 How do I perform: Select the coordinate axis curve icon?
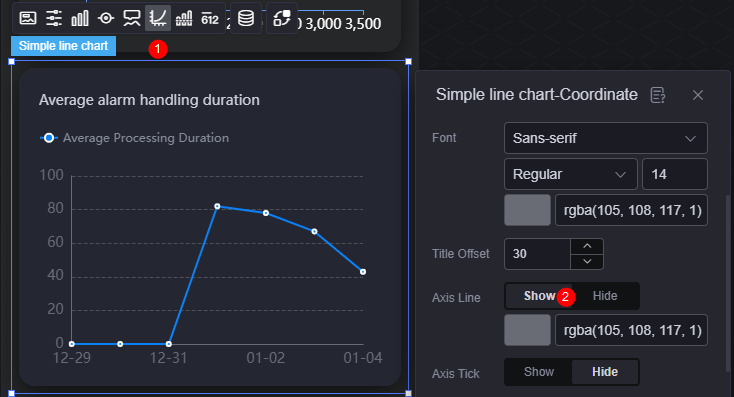coord(158,18)
